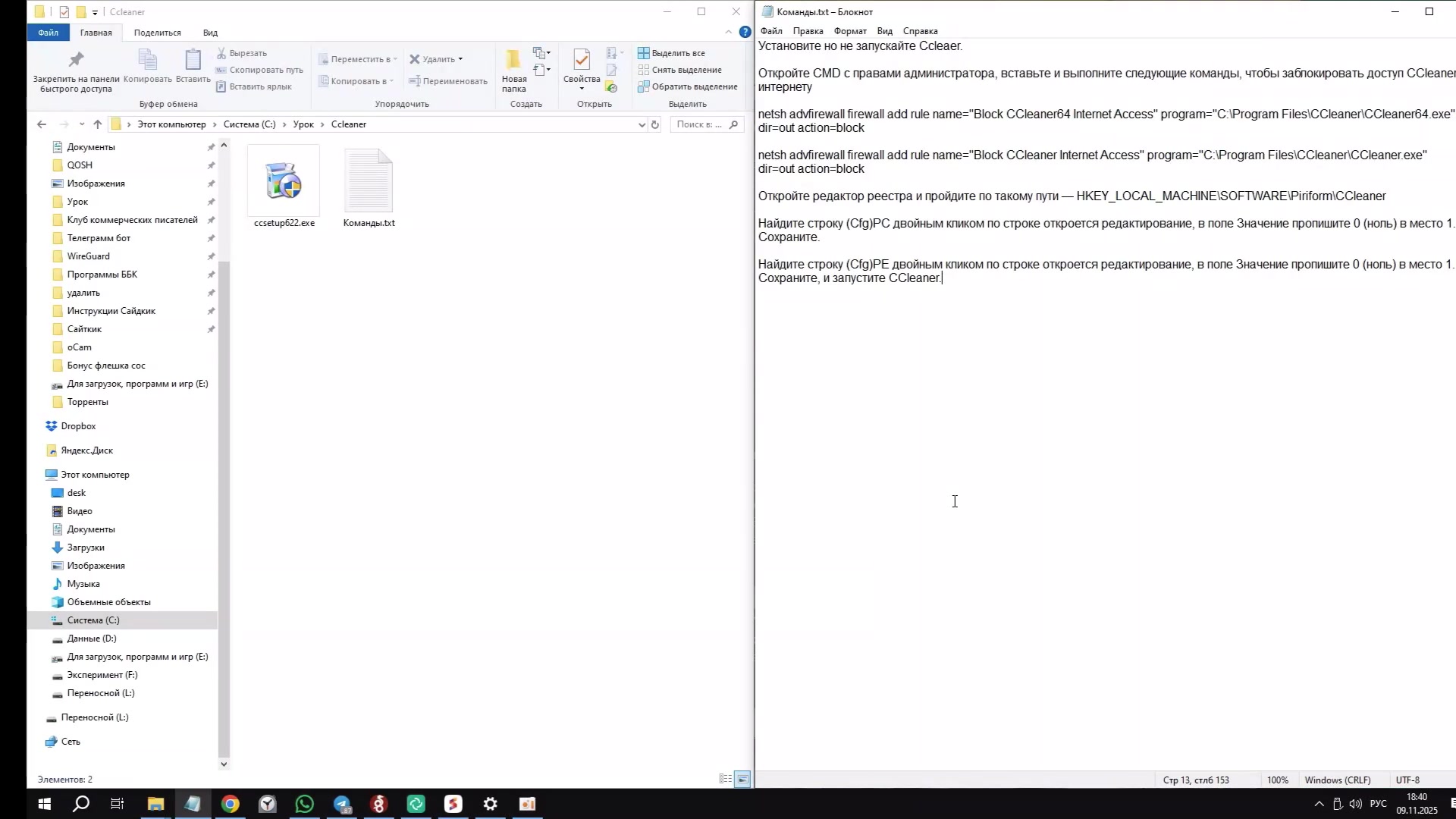Image resolution: width=1456 pixels, height=819 pixels.
Task: Open Chrome from the taskbar
Action: point(230,804)
